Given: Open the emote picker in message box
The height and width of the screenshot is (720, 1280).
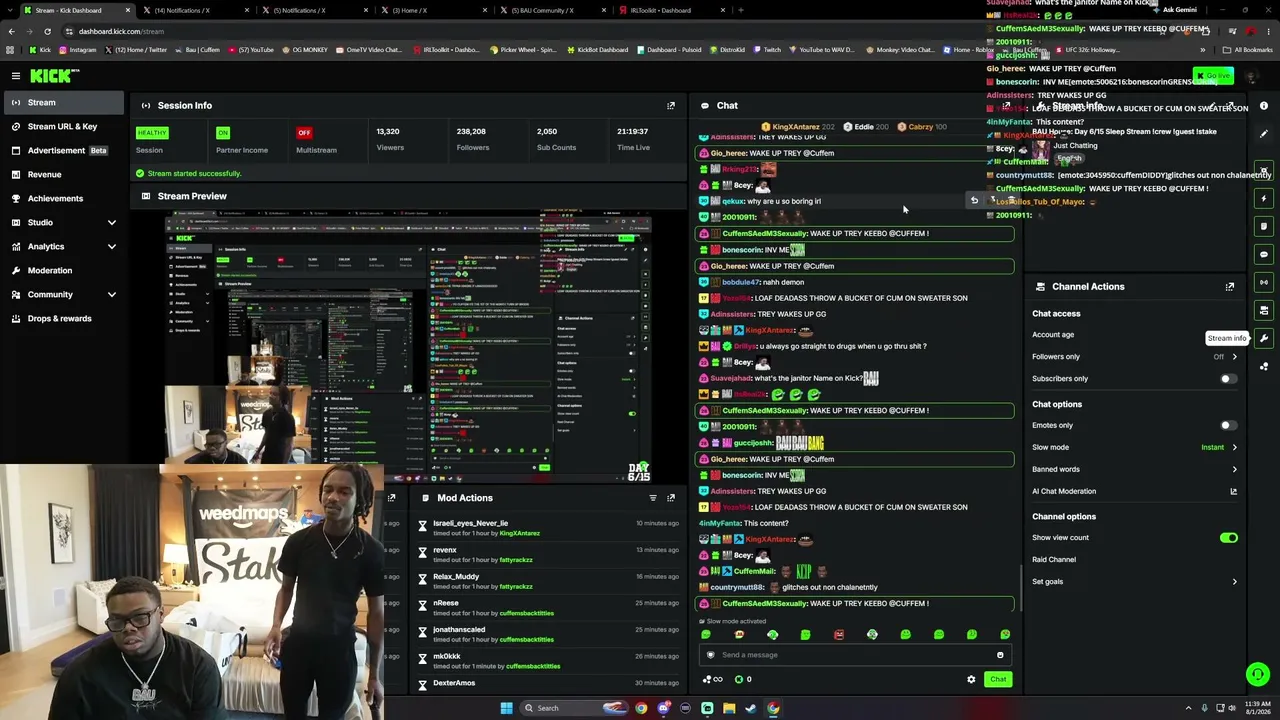Looking at the screenshot, I should (1000, 655).
